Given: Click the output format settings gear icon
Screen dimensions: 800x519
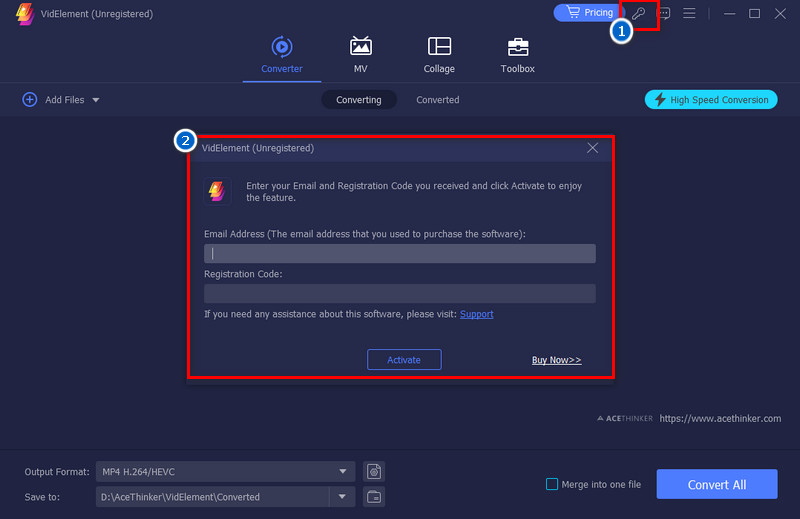Looking at the screenshot, I should [x=374, y=471].
